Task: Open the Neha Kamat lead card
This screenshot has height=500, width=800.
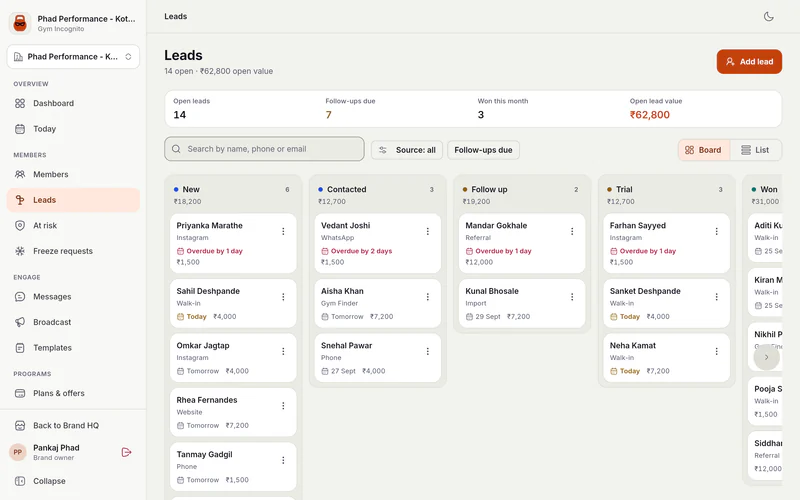Action: [666, 358]
